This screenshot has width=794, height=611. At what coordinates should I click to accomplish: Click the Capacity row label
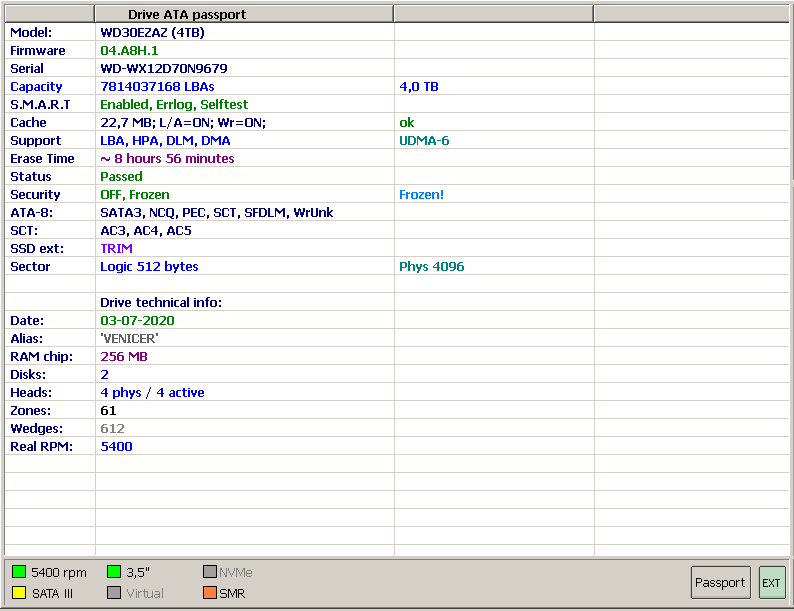click(36, 87)
